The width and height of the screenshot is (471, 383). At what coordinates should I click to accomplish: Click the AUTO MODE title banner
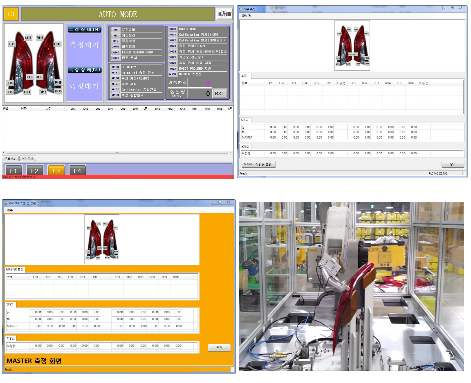click(x=118, y=14)
